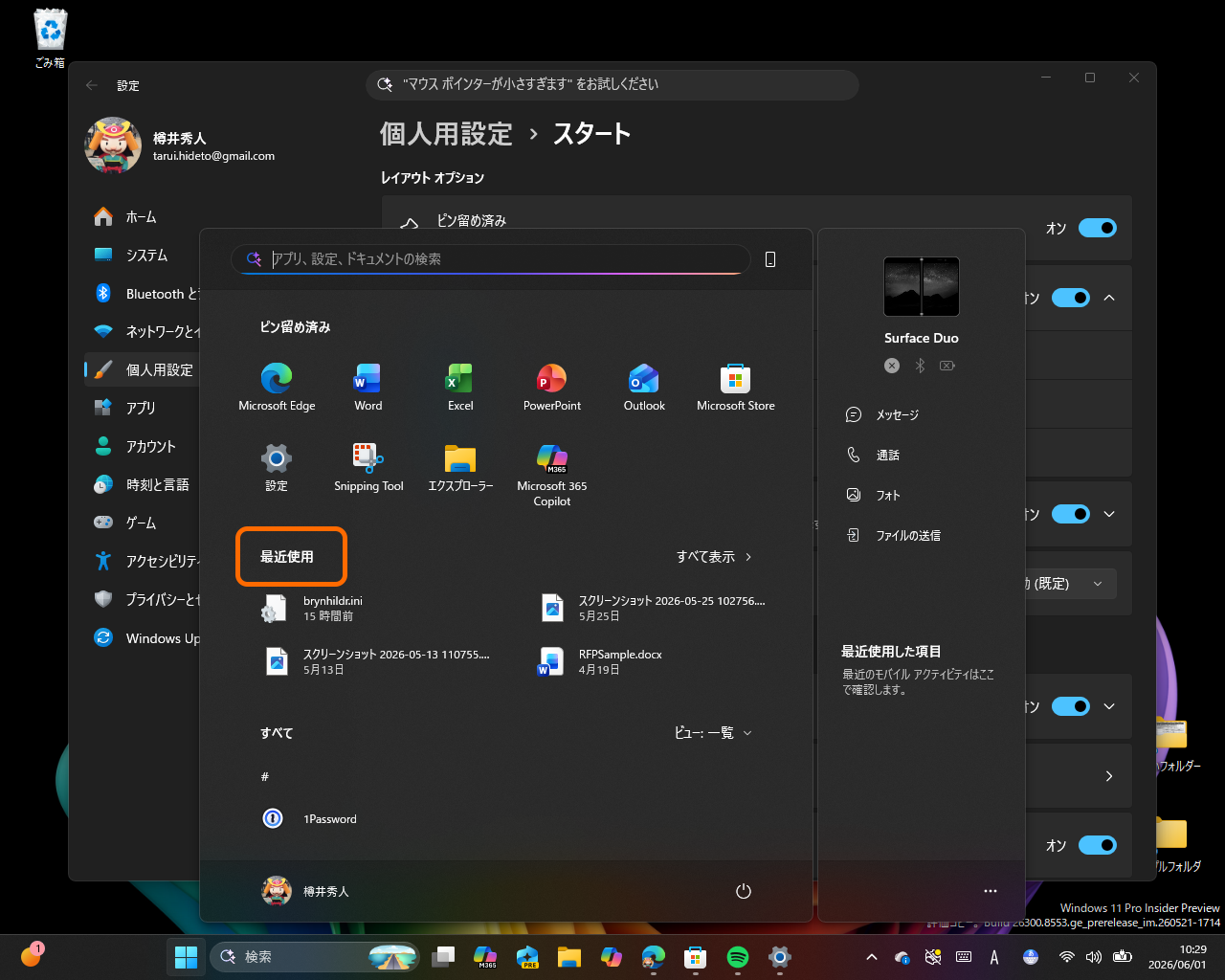
Task: Open the three-dot menu in phone panel
Action: click(x=991, y=891)
